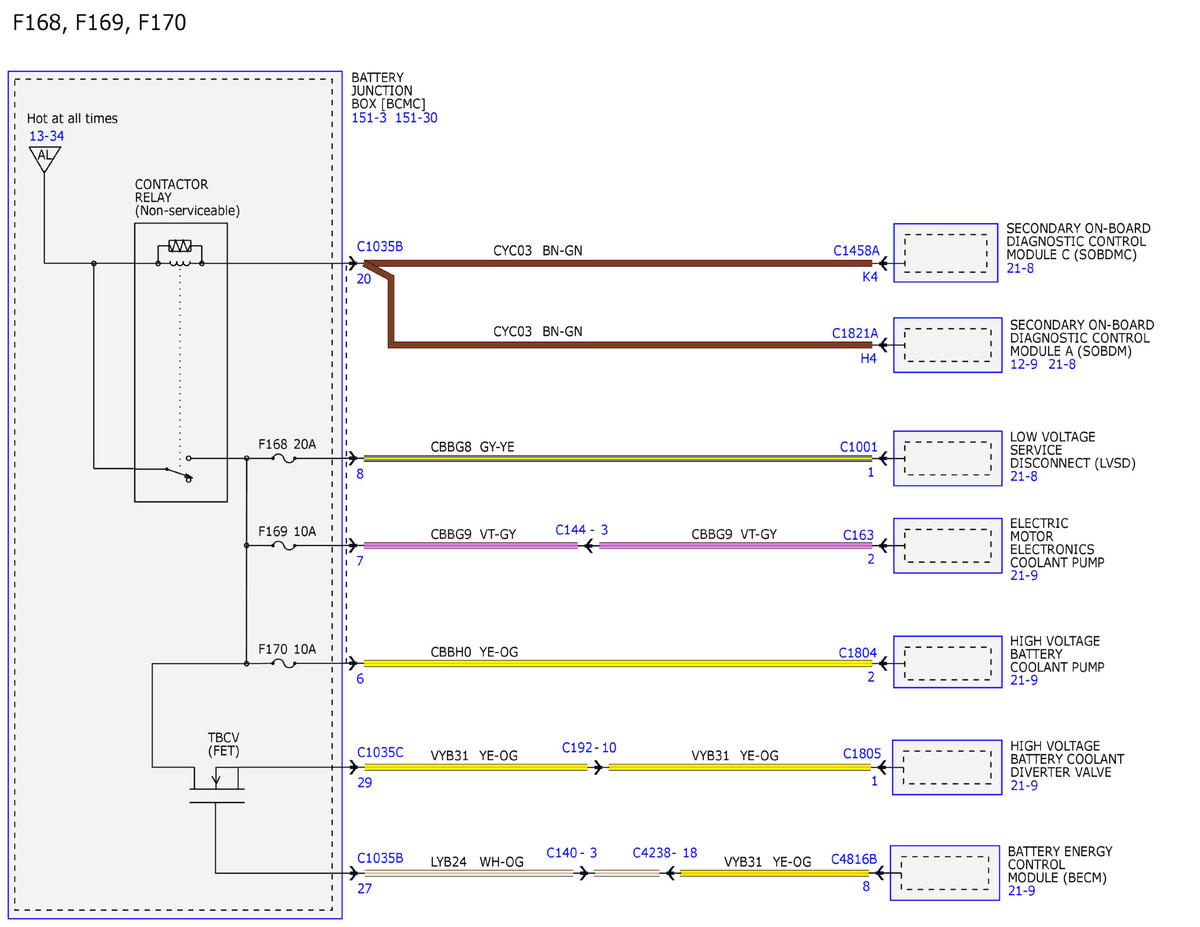The image size is (1200, 927).
Task: Click the AL power source triangle symbol
Action: point(44,158)
